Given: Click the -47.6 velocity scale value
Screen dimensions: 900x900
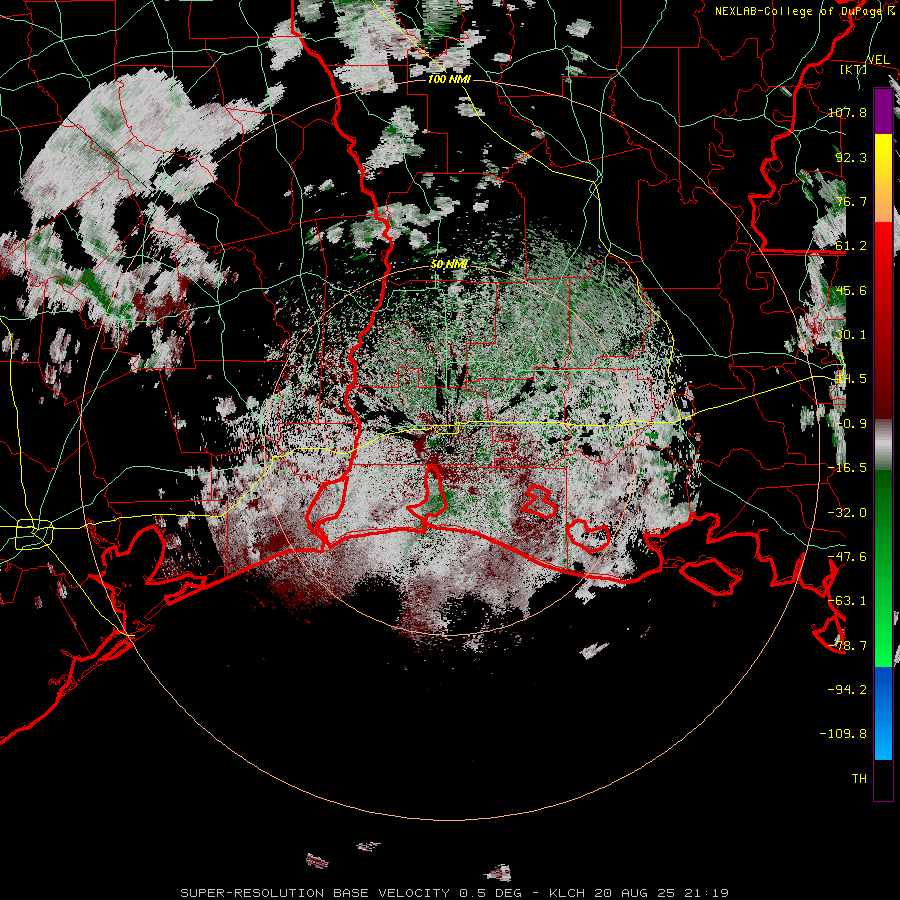Looking at the screenshot, I should (847, 557).
